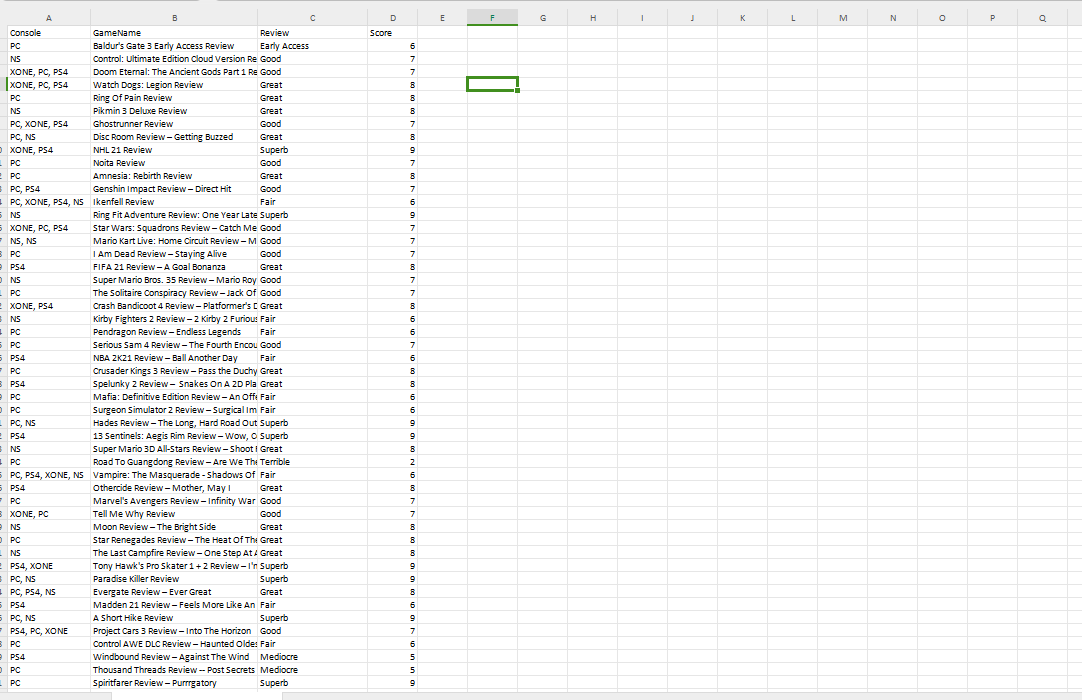
Task: Select column A header
Action: coord(48,18)
